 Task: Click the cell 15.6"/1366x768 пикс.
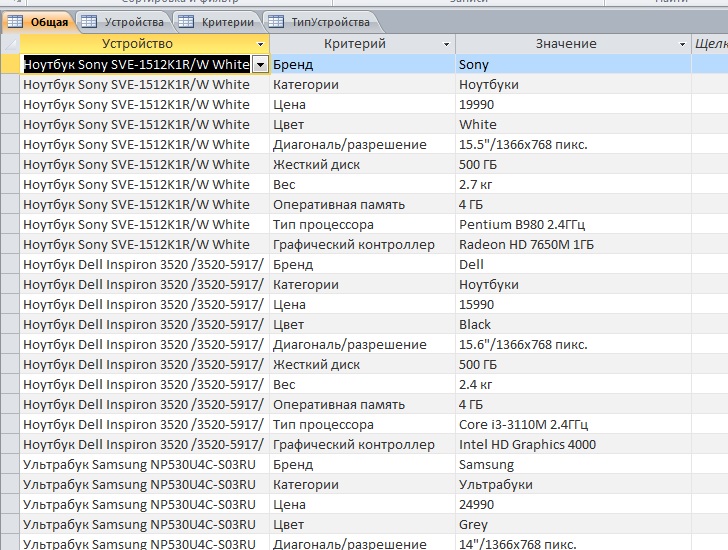[573, 344]
